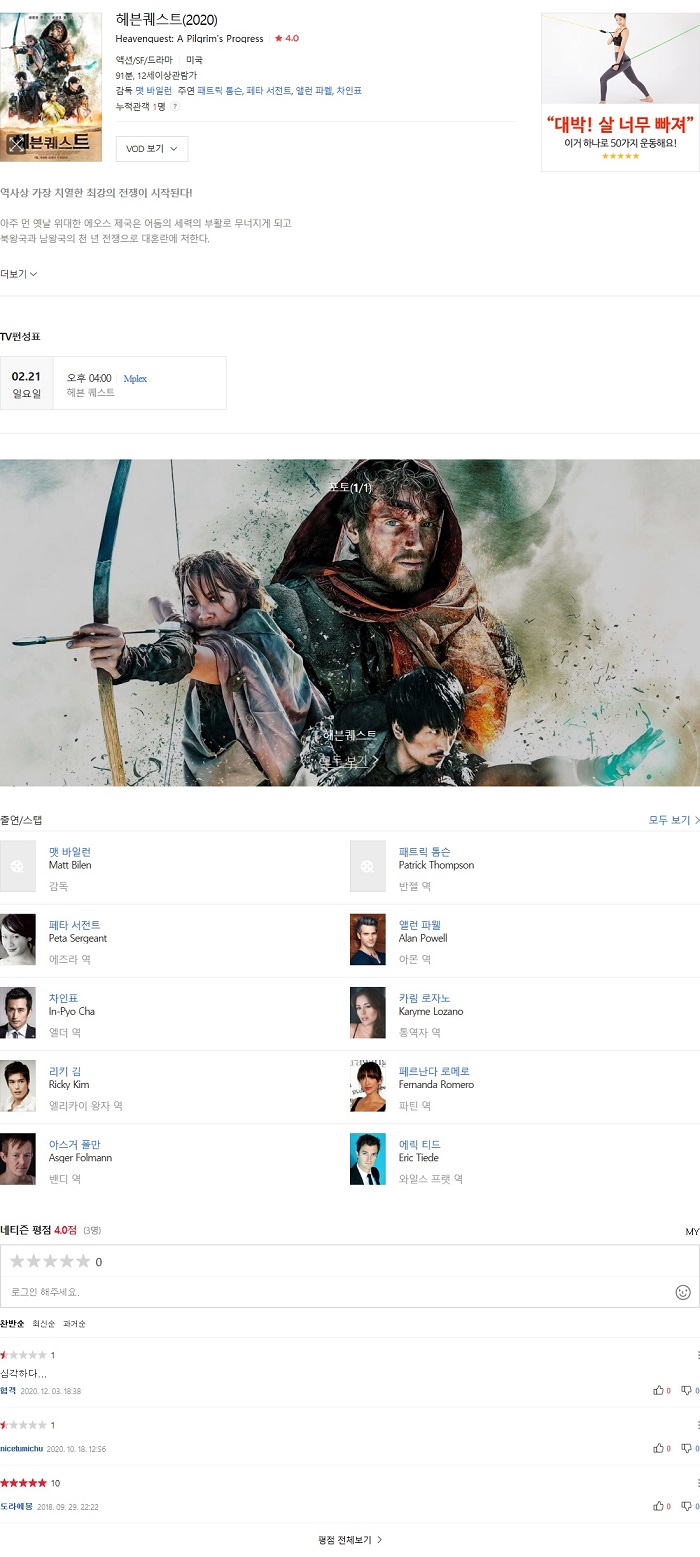Open 리키 김 cast link
This screenshot has height=1557, width=700.
tap(65, 1071)
